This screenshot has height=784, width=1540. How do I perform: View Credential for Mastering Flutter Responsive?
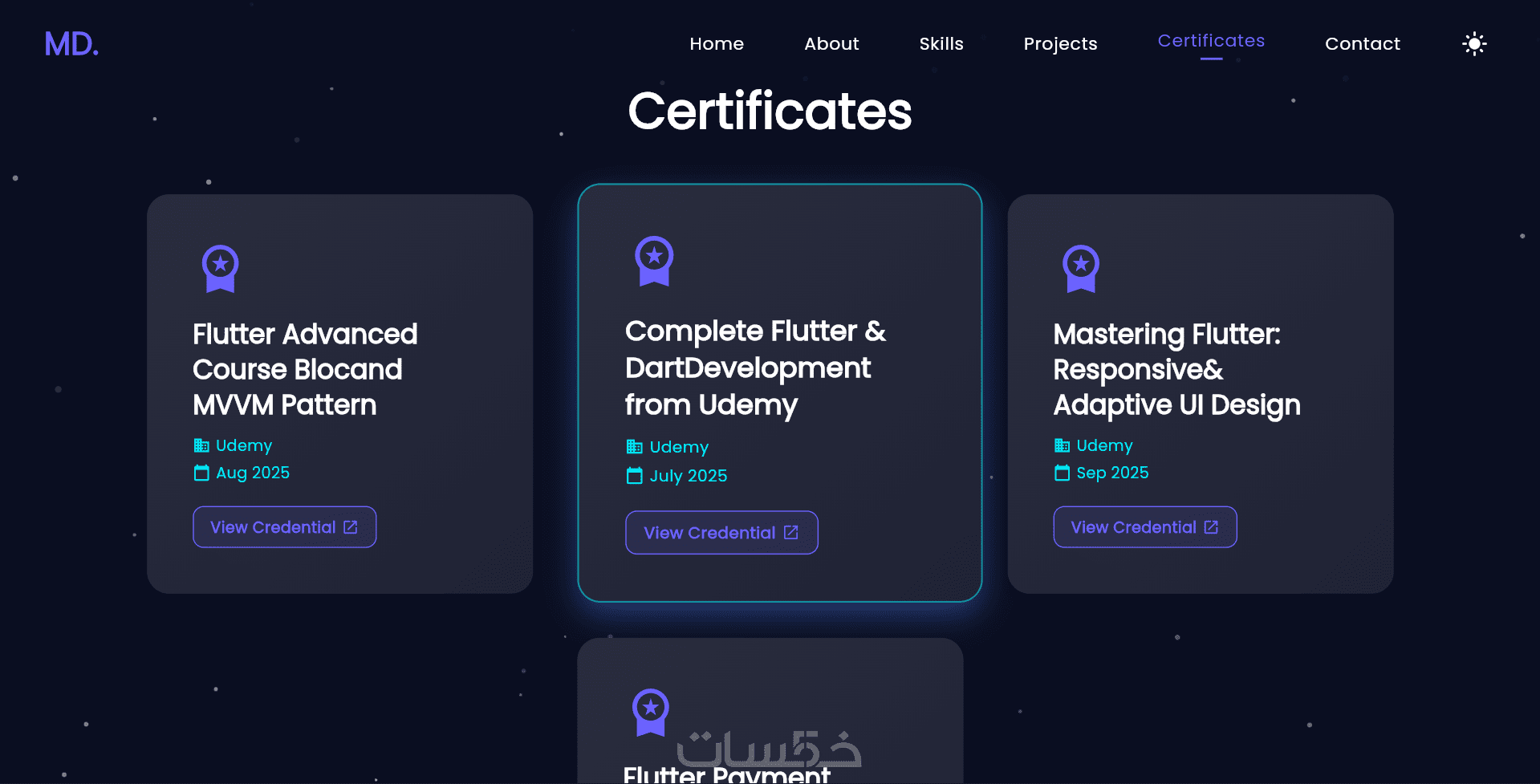point(1144,527)
